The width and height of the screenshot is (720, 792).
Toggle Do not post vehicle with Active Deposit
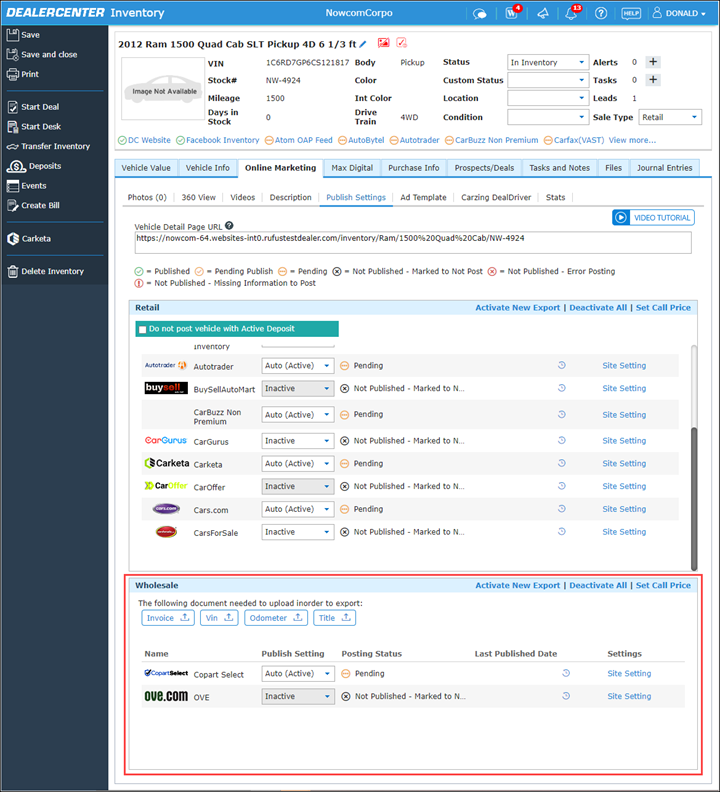[142, 330]
